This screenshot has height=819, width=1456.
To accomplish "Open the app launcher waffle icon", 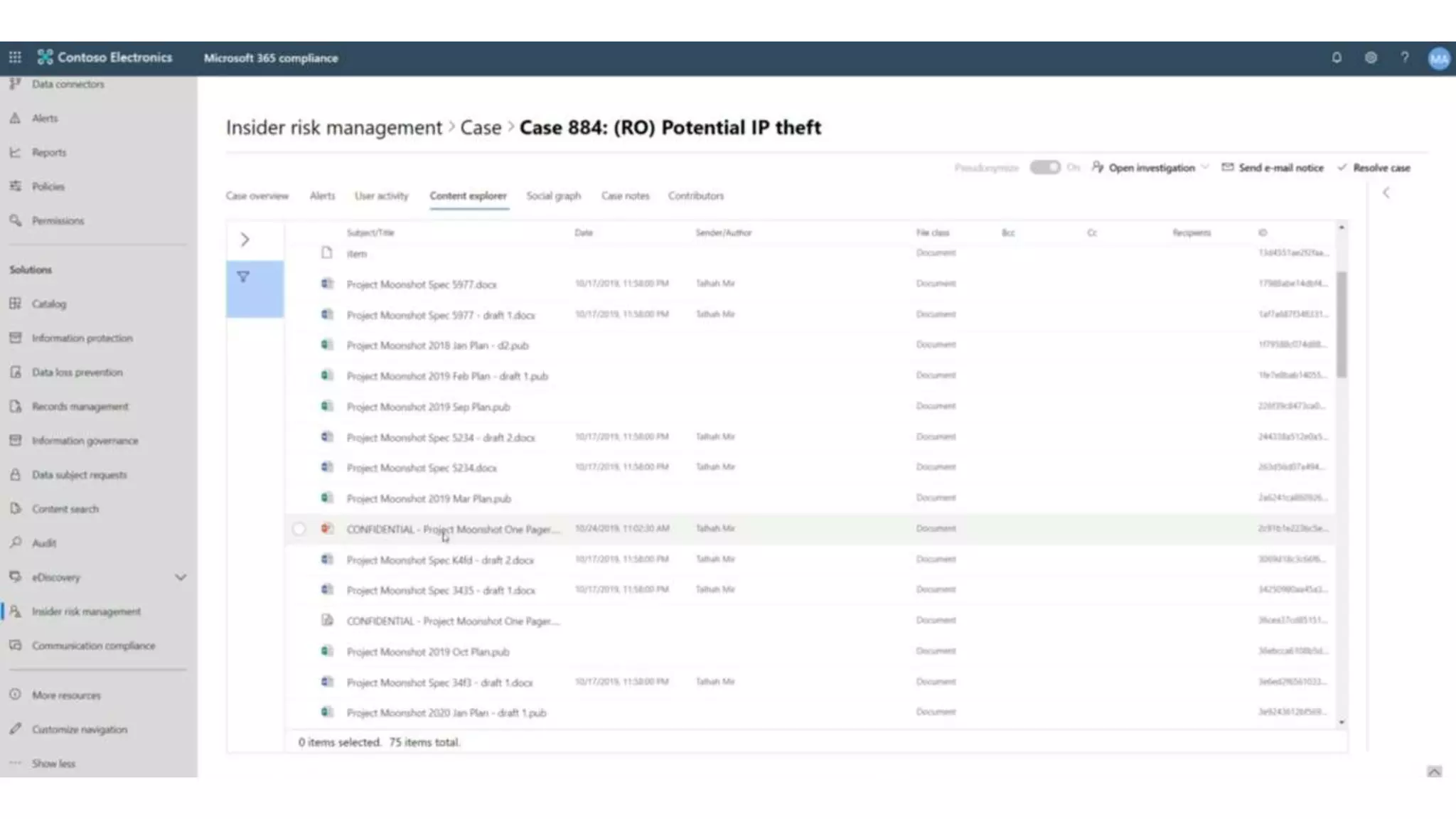I will coord(15,58).
